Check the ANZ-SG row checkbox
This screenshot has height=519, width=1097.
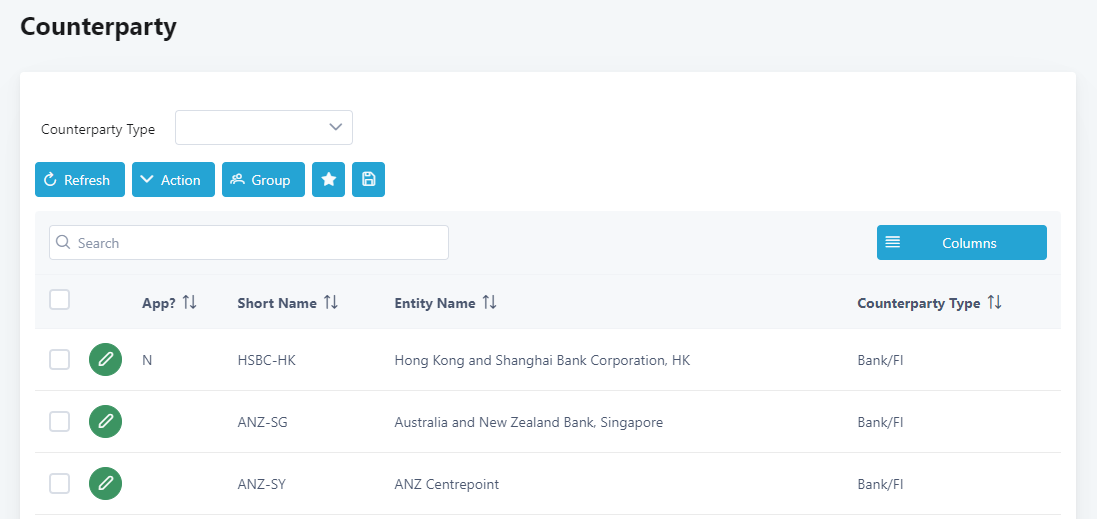tap(60, 422)
